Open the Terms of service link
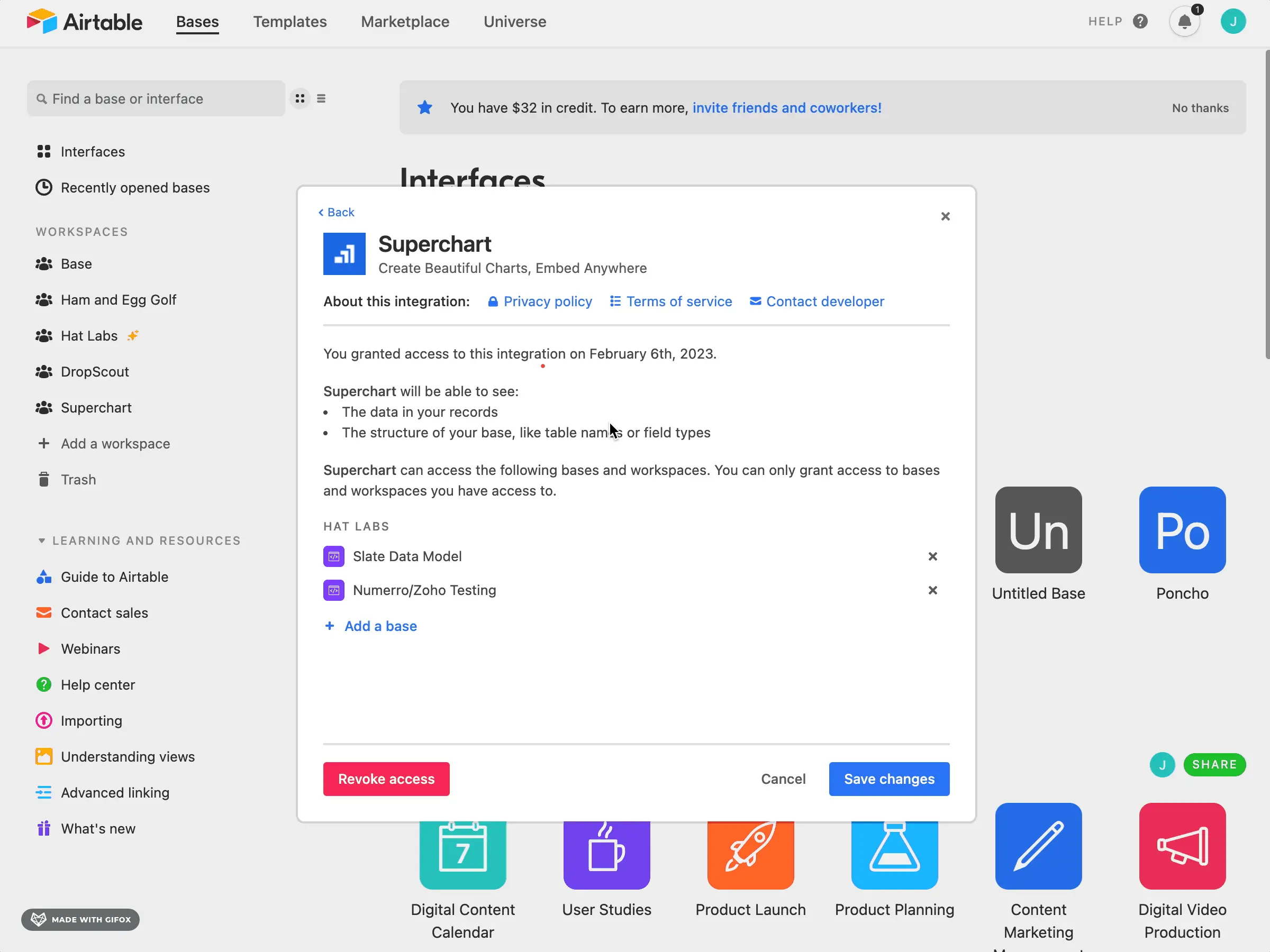The width and height of the screenshot is (1270, 952). (x=671, y=301)
